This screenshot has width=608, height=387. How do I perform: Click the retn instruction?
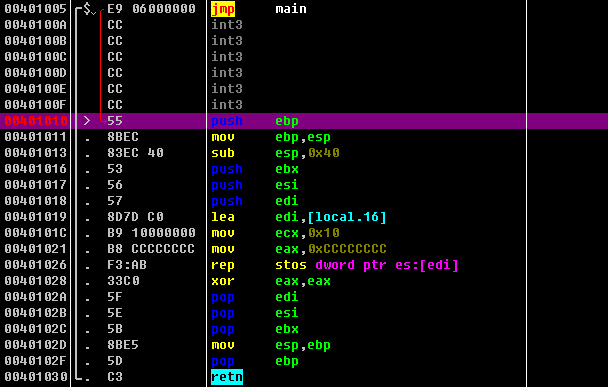click(227, 377)
